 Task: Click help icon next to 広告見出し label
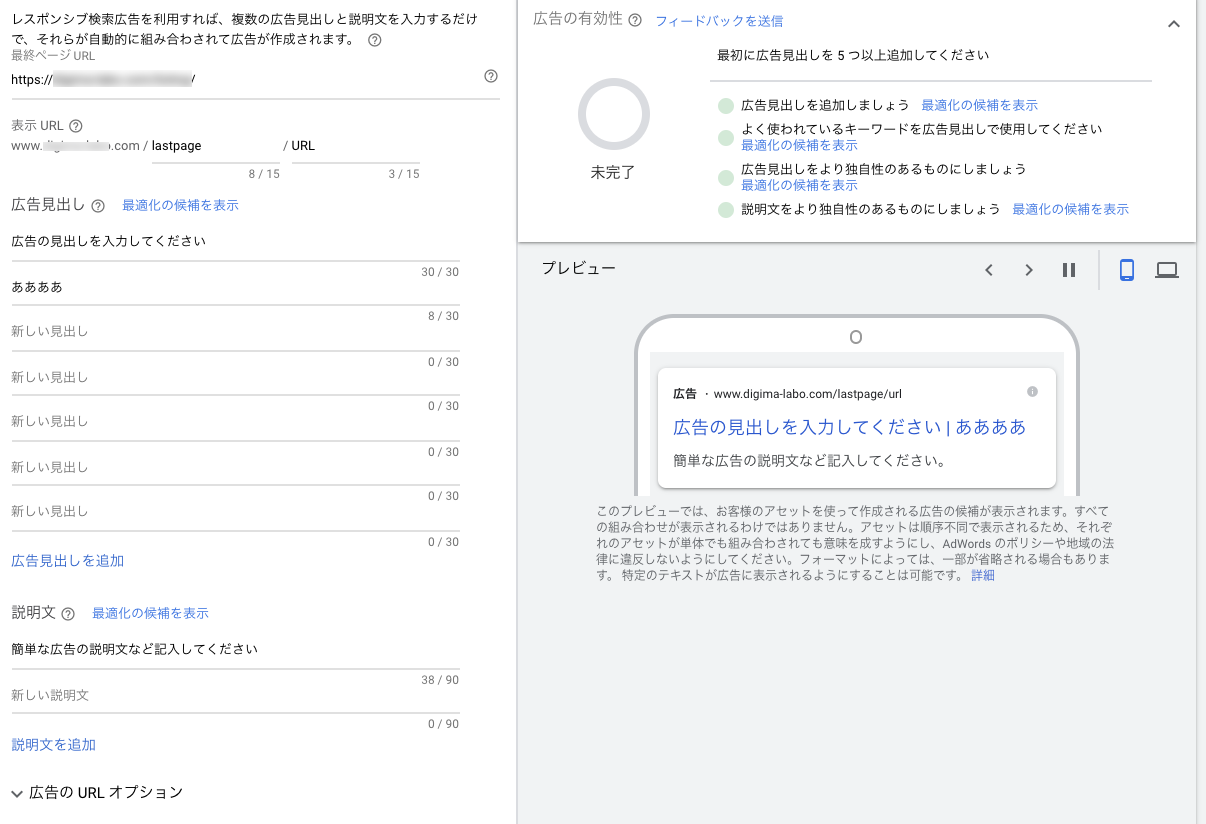pos(98,206)
